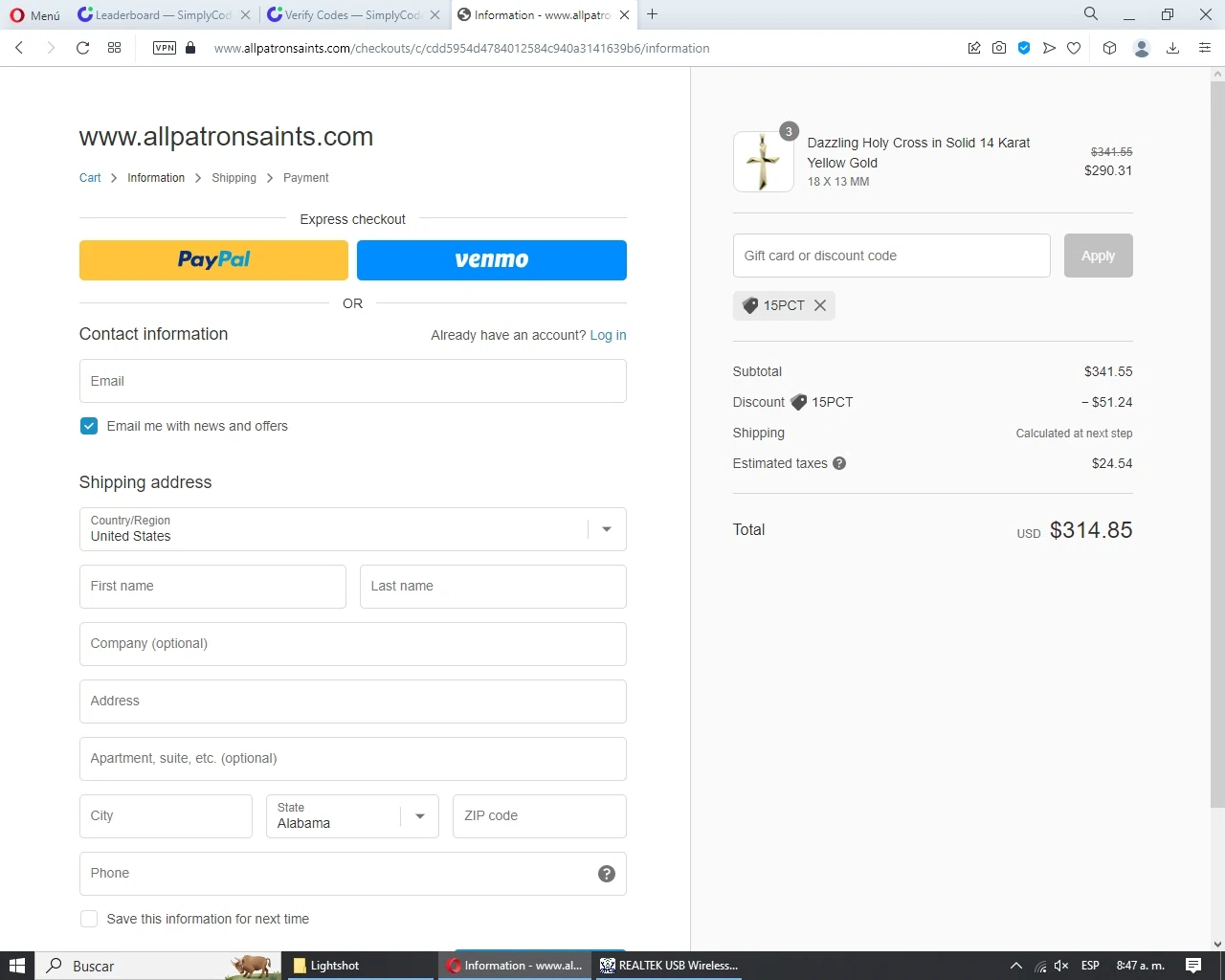Open the State dropdown showing Alabama
1225x980 pixels.
(352, 816)
